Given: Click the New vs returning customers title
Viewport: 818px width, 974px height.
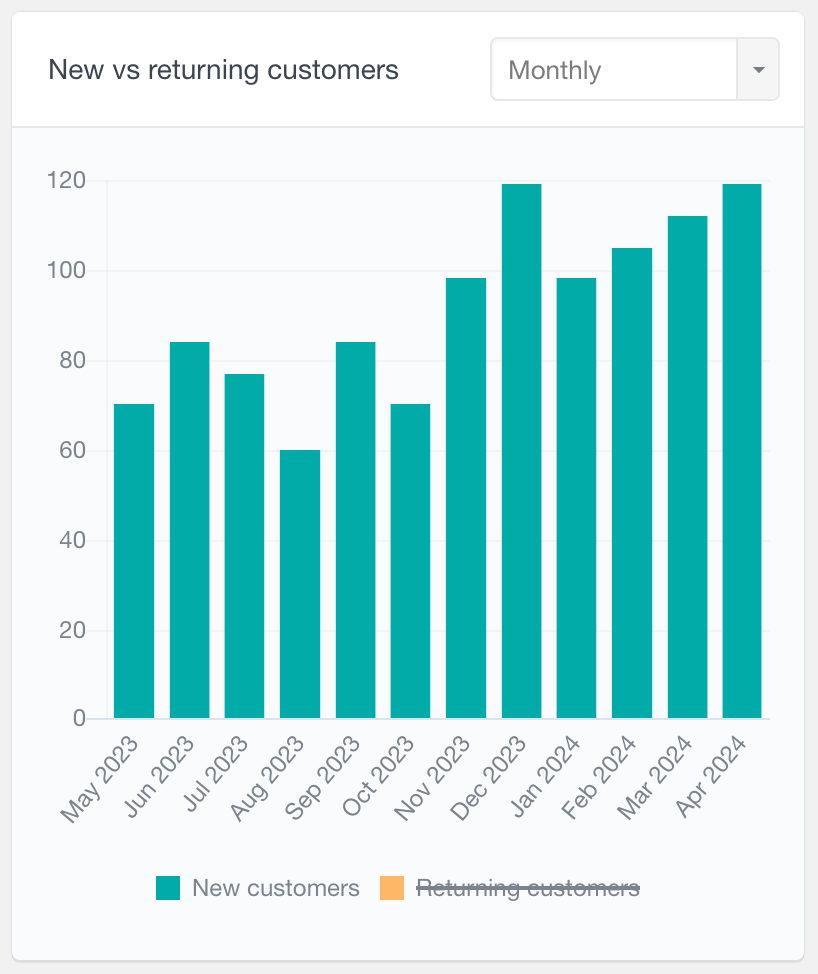Looking at the screenshot, I should (x=224, y=70).
